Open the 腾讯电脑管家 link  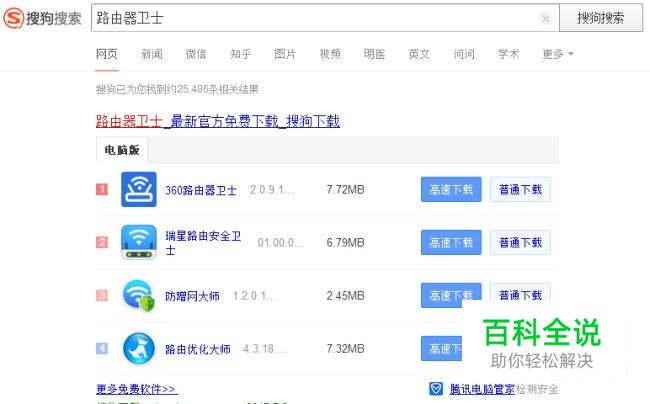(x=482, y=389)
